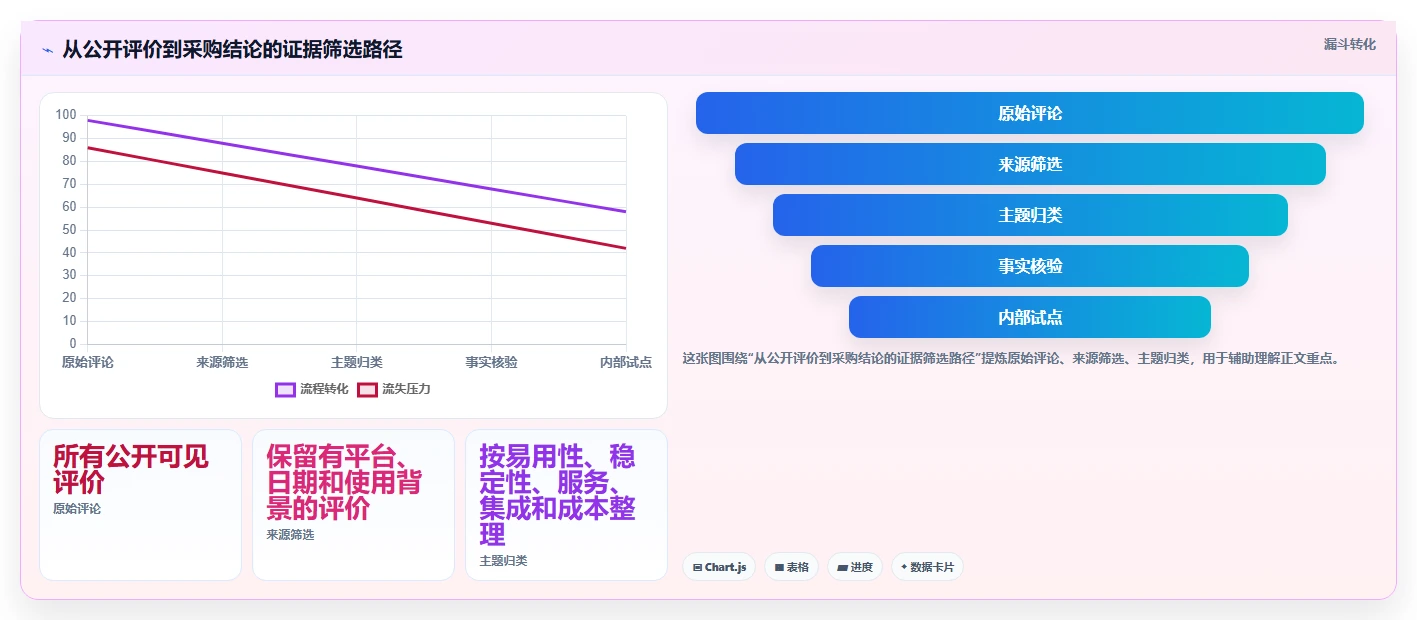Screen dimensions: 1417x620
Task: Click the description paragraph below the funnel
Action: click(x=1011, y=358)
